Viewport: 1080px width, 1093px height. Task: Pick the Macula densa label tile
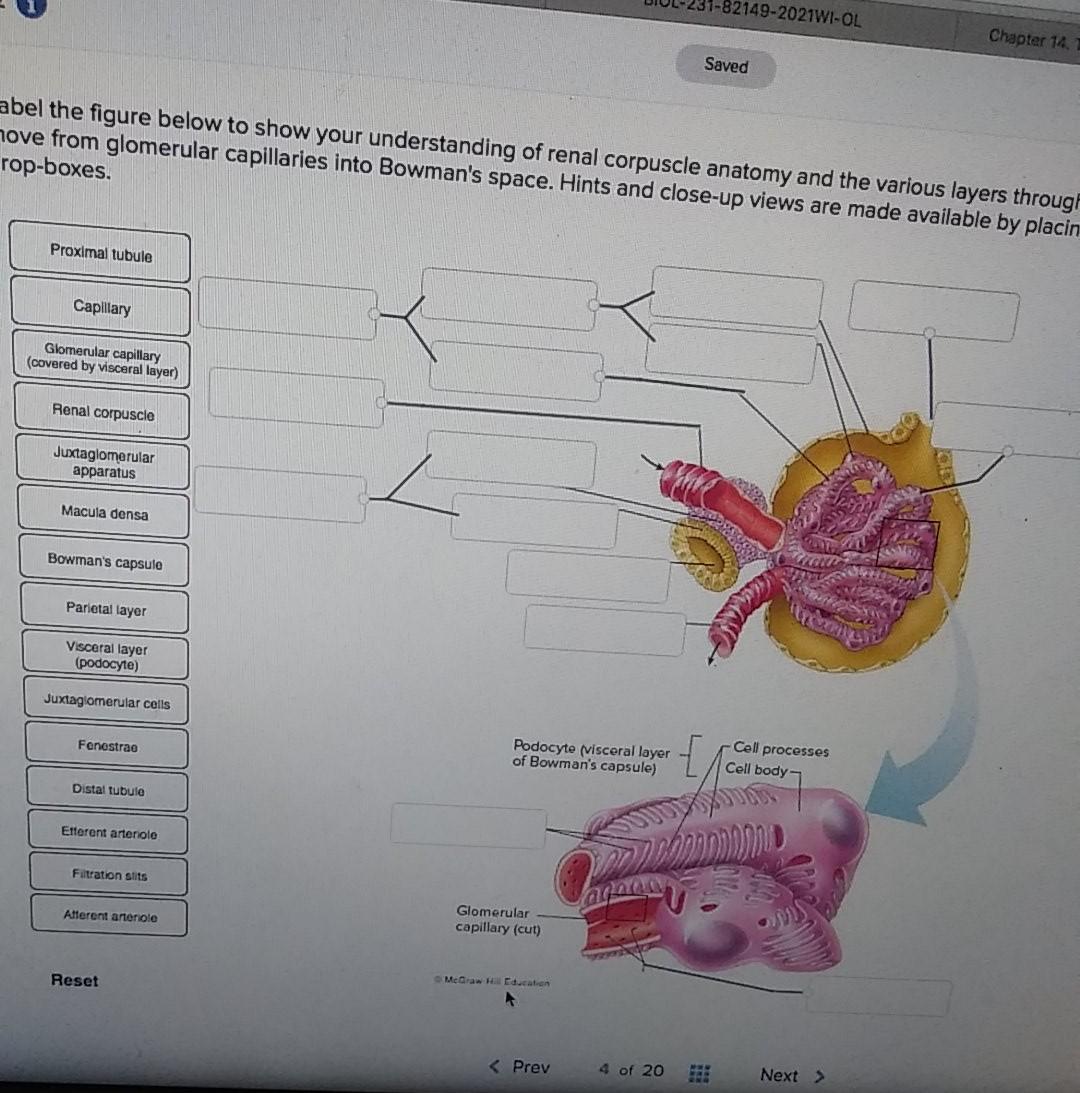pos(104,512)
